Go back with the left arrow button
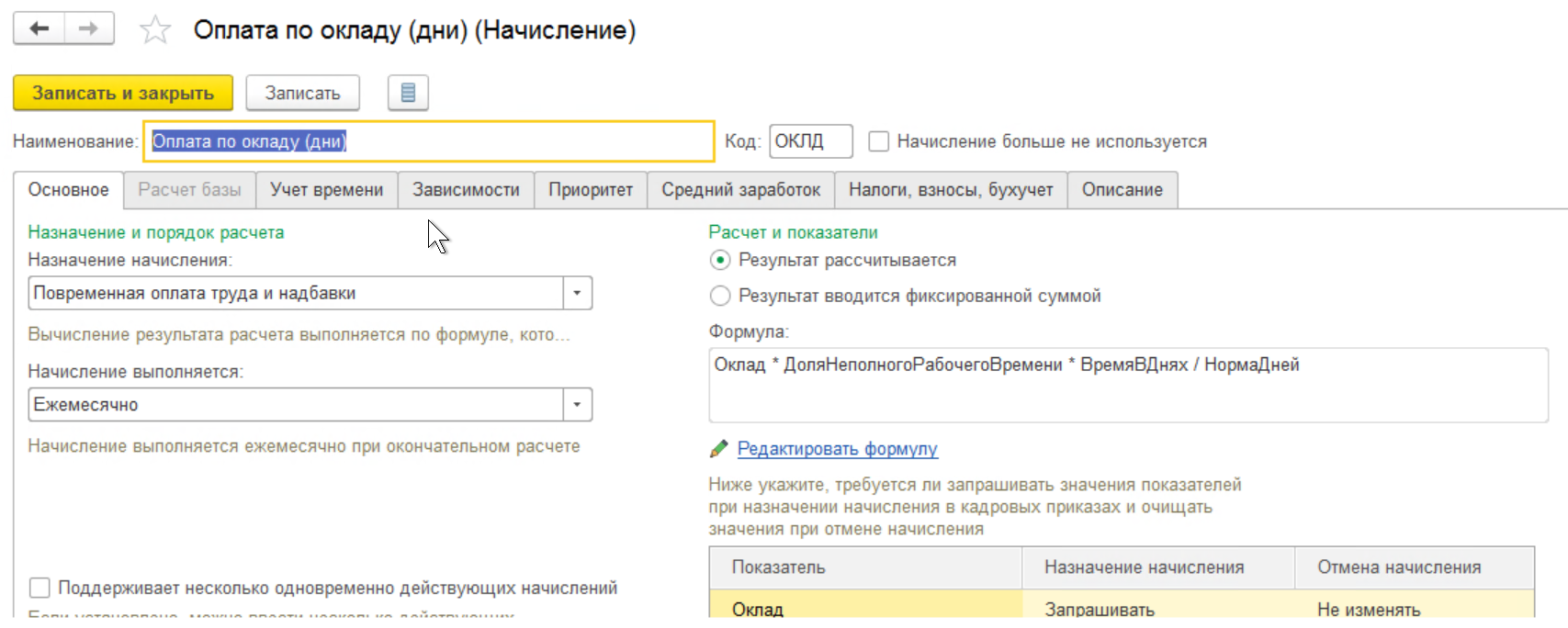The height and width of the screenshot is (628, 1568). [39, 28]
